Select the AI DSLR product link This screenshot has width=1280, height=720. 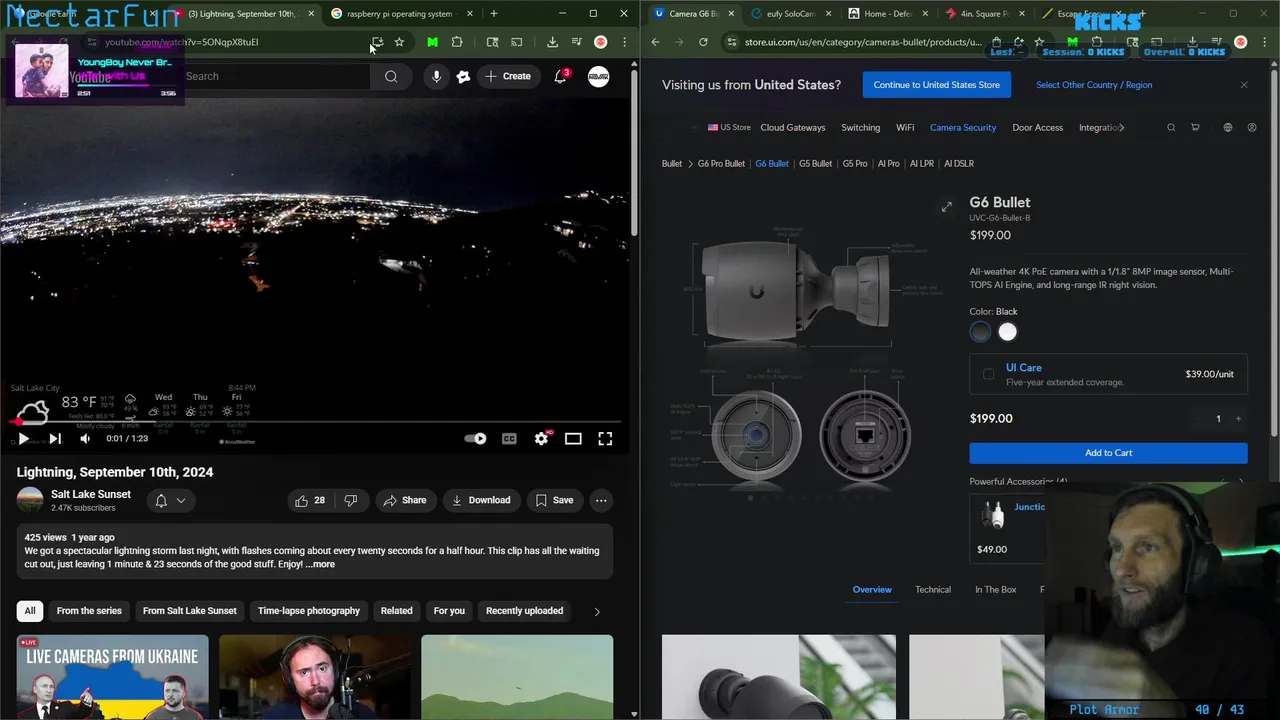click(x=959, y=164)
